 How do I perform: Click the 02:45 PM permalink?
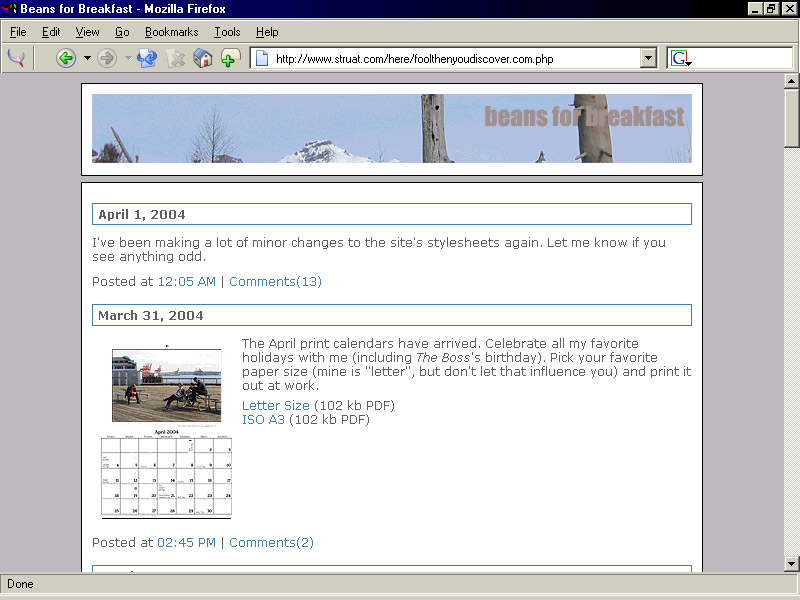(x=186, y=542)
